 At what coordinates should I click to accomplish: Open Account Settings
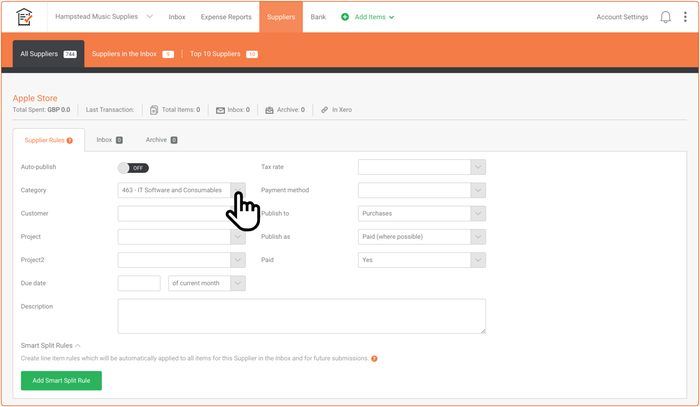tap(622, 17)
